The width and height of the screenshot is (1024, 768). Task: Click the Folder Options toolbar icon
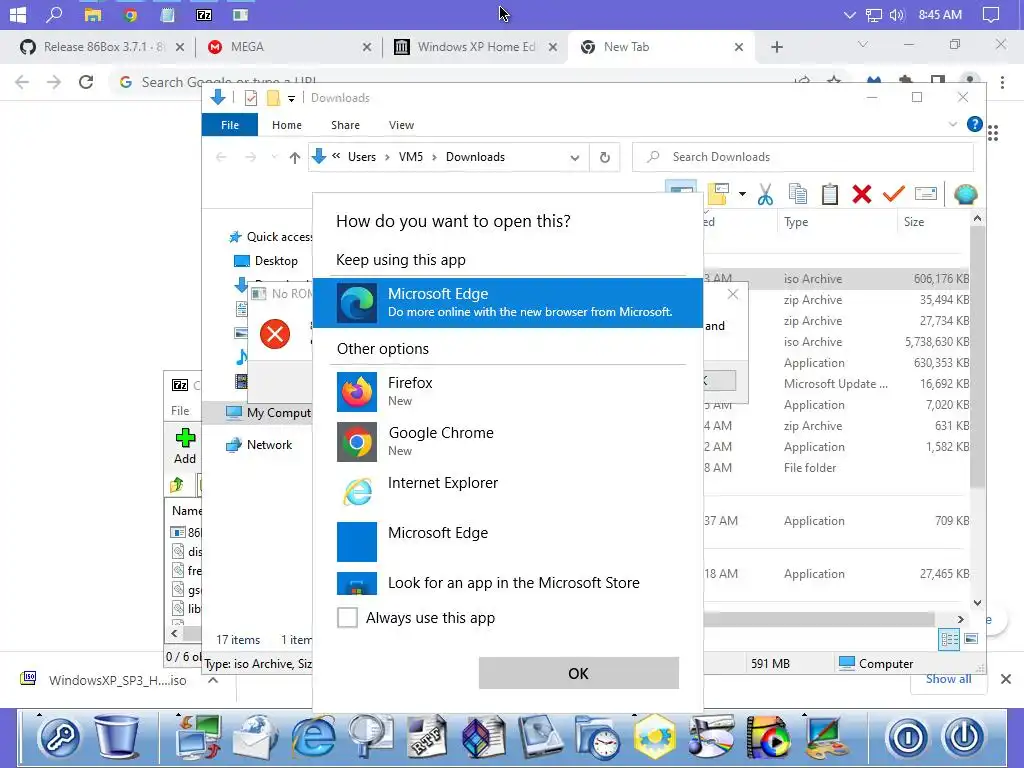718,194
